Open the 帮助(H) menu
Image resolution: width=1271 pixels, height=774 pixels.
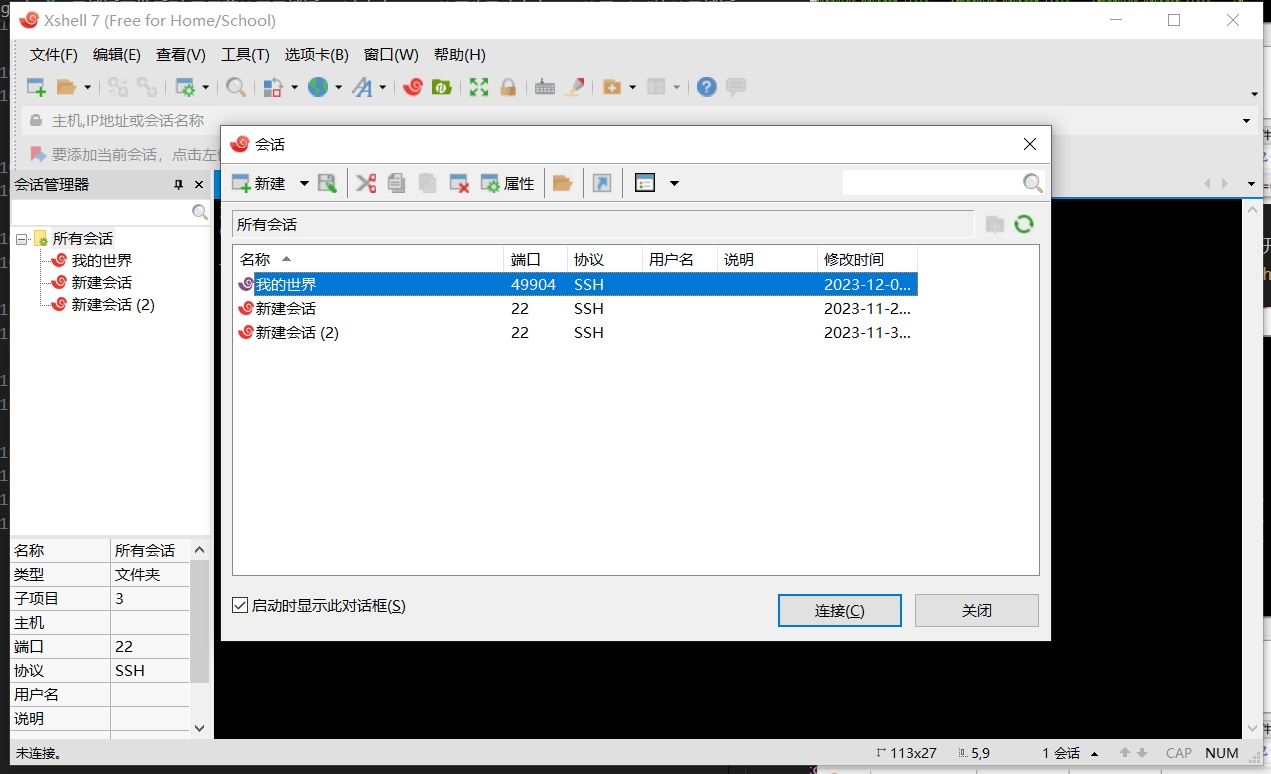click(x=460, y=55)
